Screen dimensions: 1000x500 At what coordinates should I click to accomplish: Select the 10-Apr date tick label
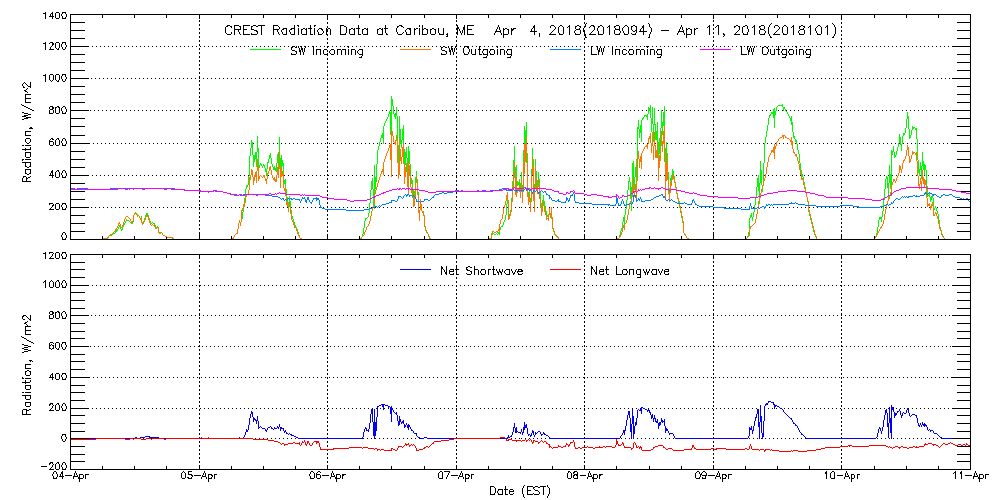point(841,478)
